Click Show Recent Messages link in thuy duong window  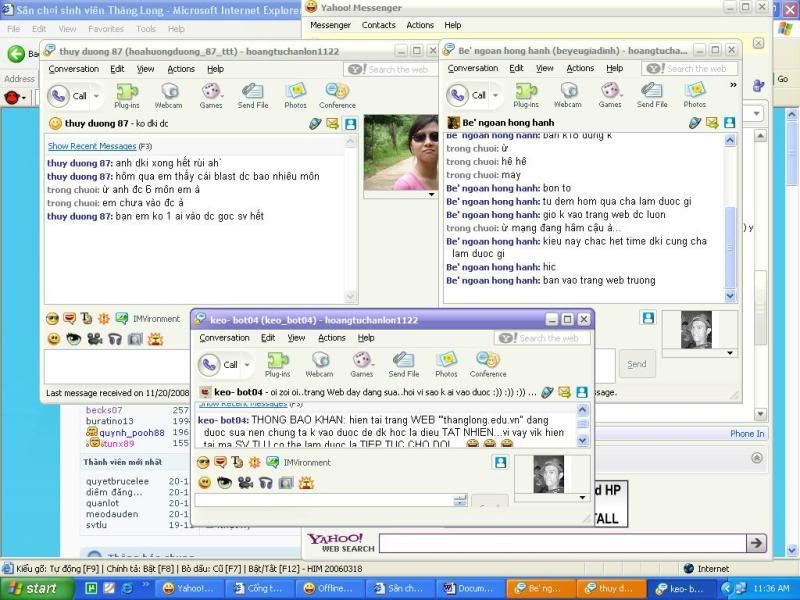coord(92,146)
